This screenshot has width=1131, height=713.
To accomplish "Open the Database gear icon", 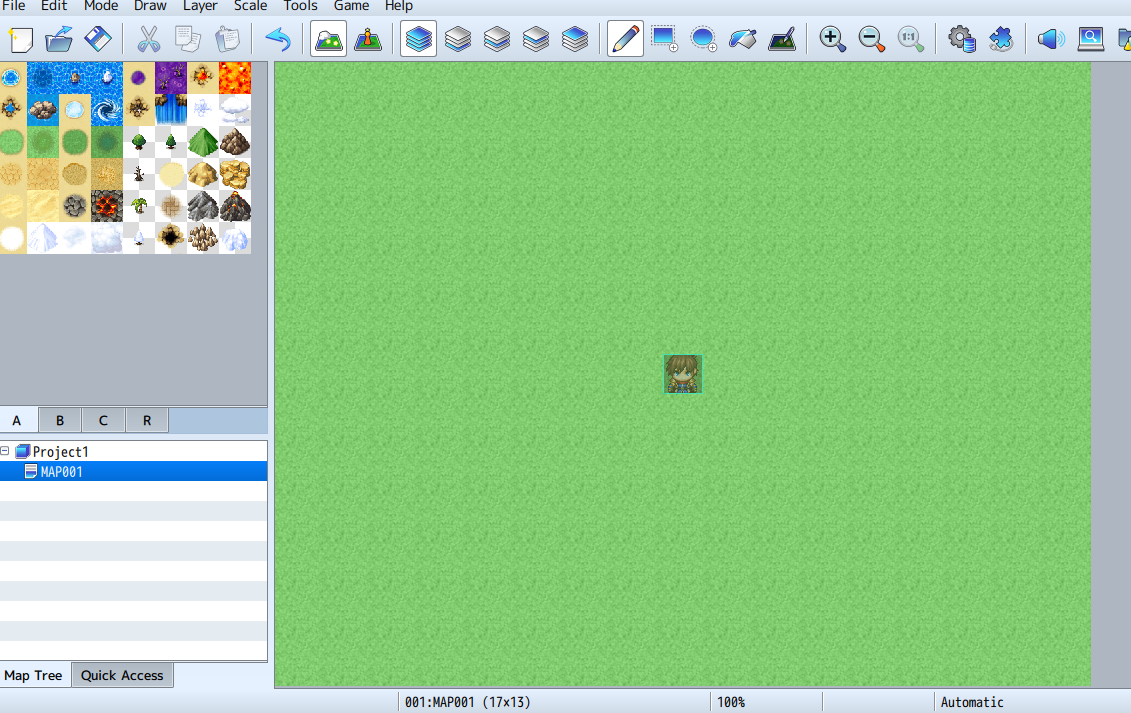I will tap(961, 39).
